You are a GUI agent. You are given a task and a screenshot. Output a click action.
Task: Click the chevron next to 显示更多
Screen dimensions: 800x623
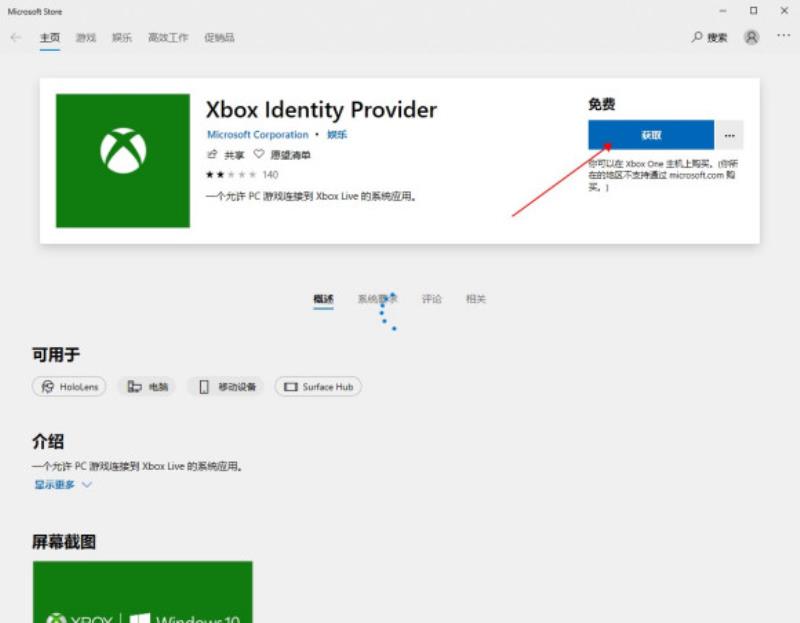[x=87, y=485]
